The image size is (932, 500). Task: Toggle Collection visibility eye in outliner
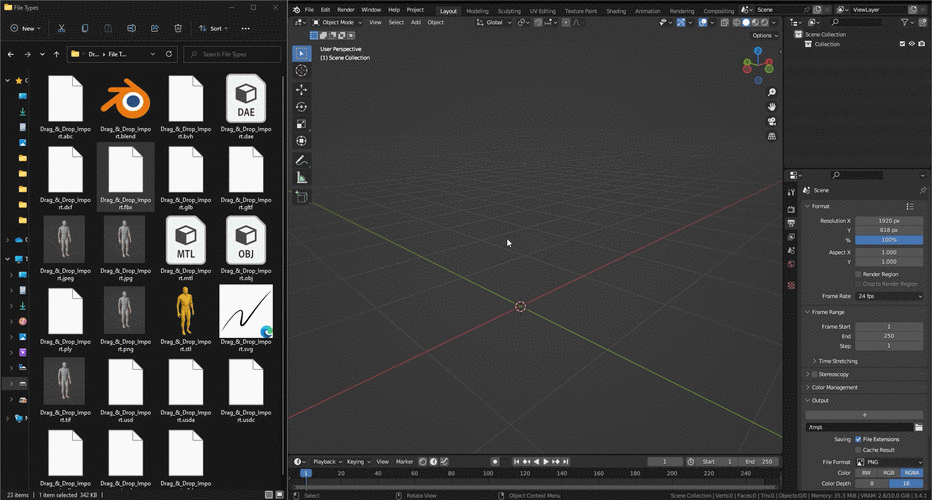[911, 44]
